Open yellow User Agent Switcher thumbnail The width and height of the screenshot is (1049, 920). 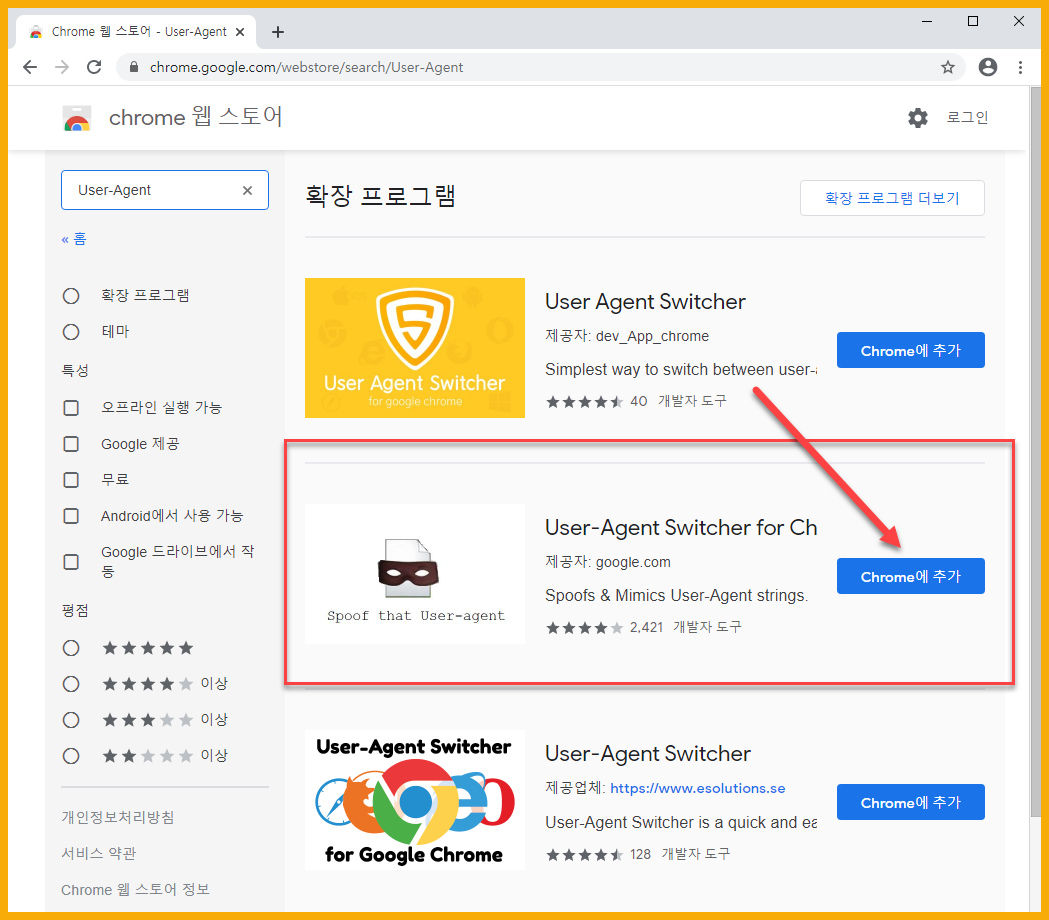tap(415, 348)
